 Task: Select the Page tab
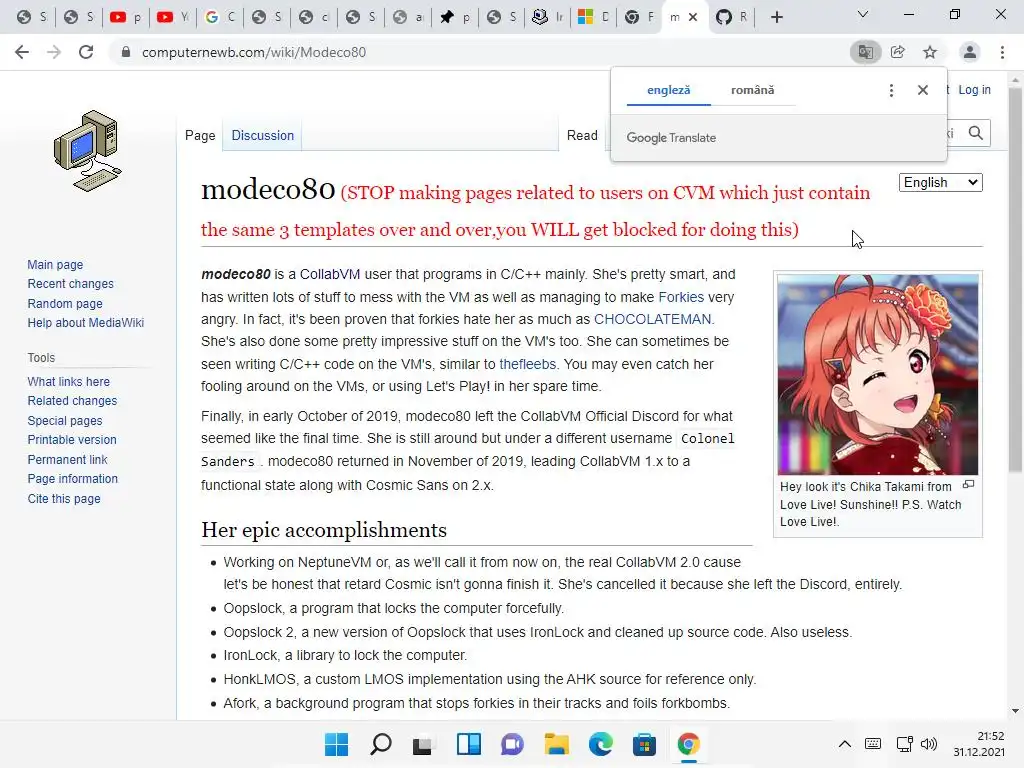[200, 135]
